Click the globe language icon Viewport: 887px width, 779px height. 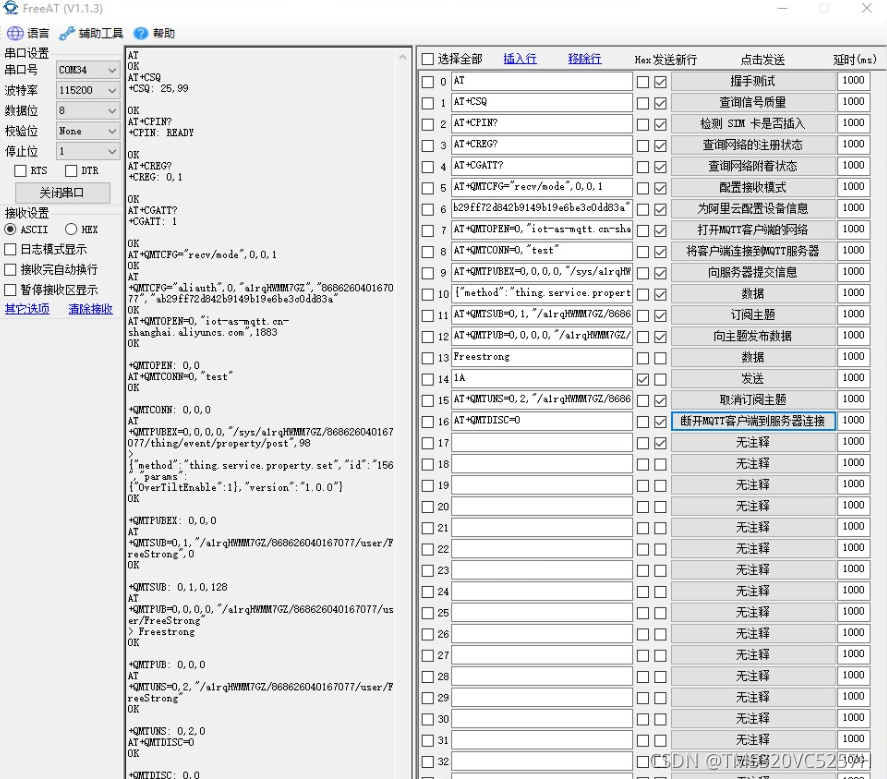(x=15, y=33)
